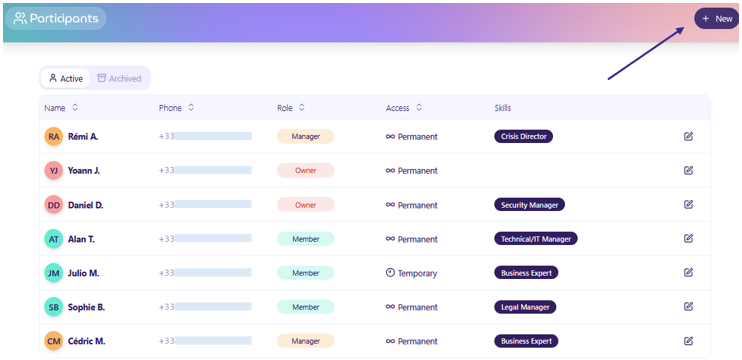Edit Daniel D.'s participant entry
The image size is (742, 360).
click(x=689, y=204)
